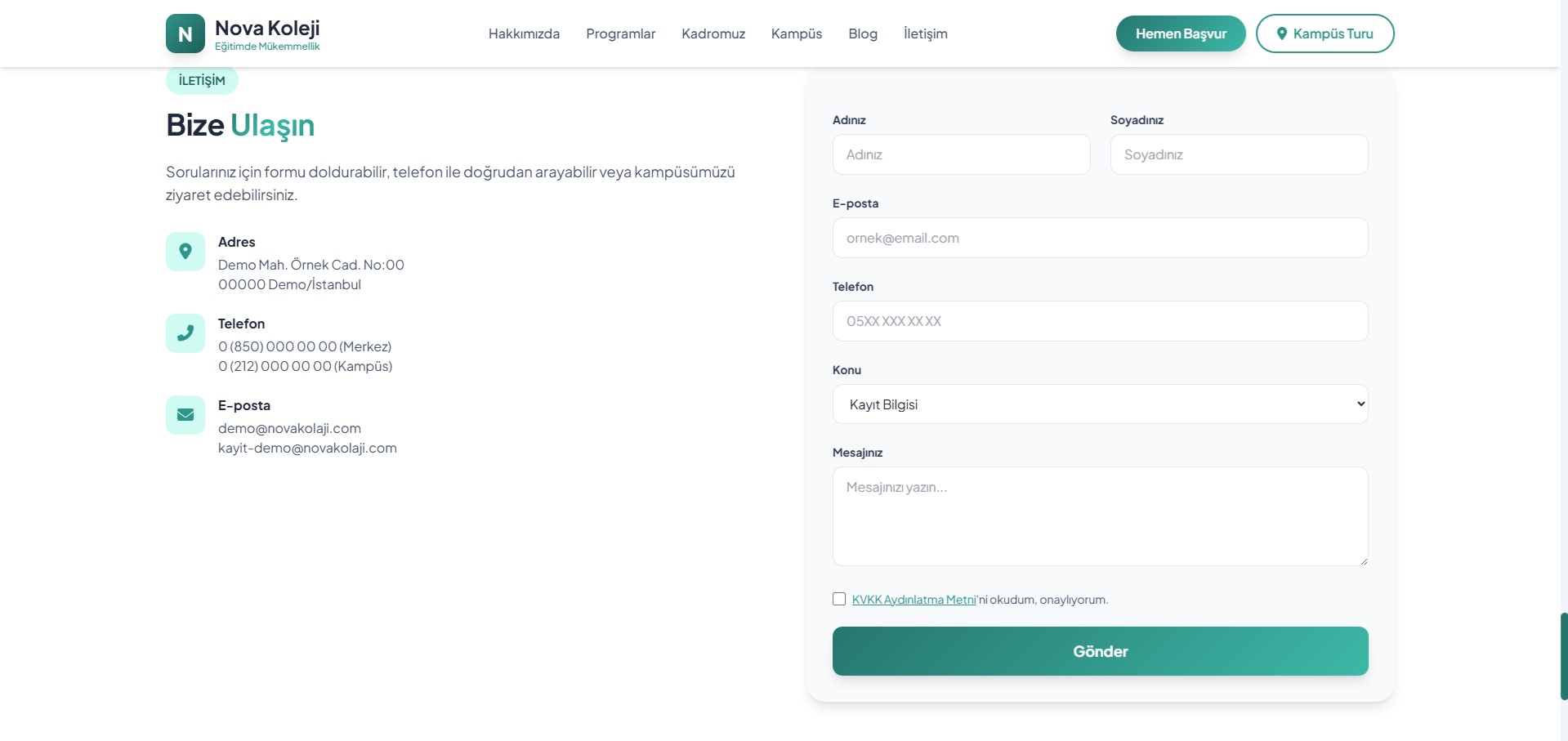The image size is (1568, 741).
Task: Click inside the Mesajınız textarea
Action: tap(1100, 516)
